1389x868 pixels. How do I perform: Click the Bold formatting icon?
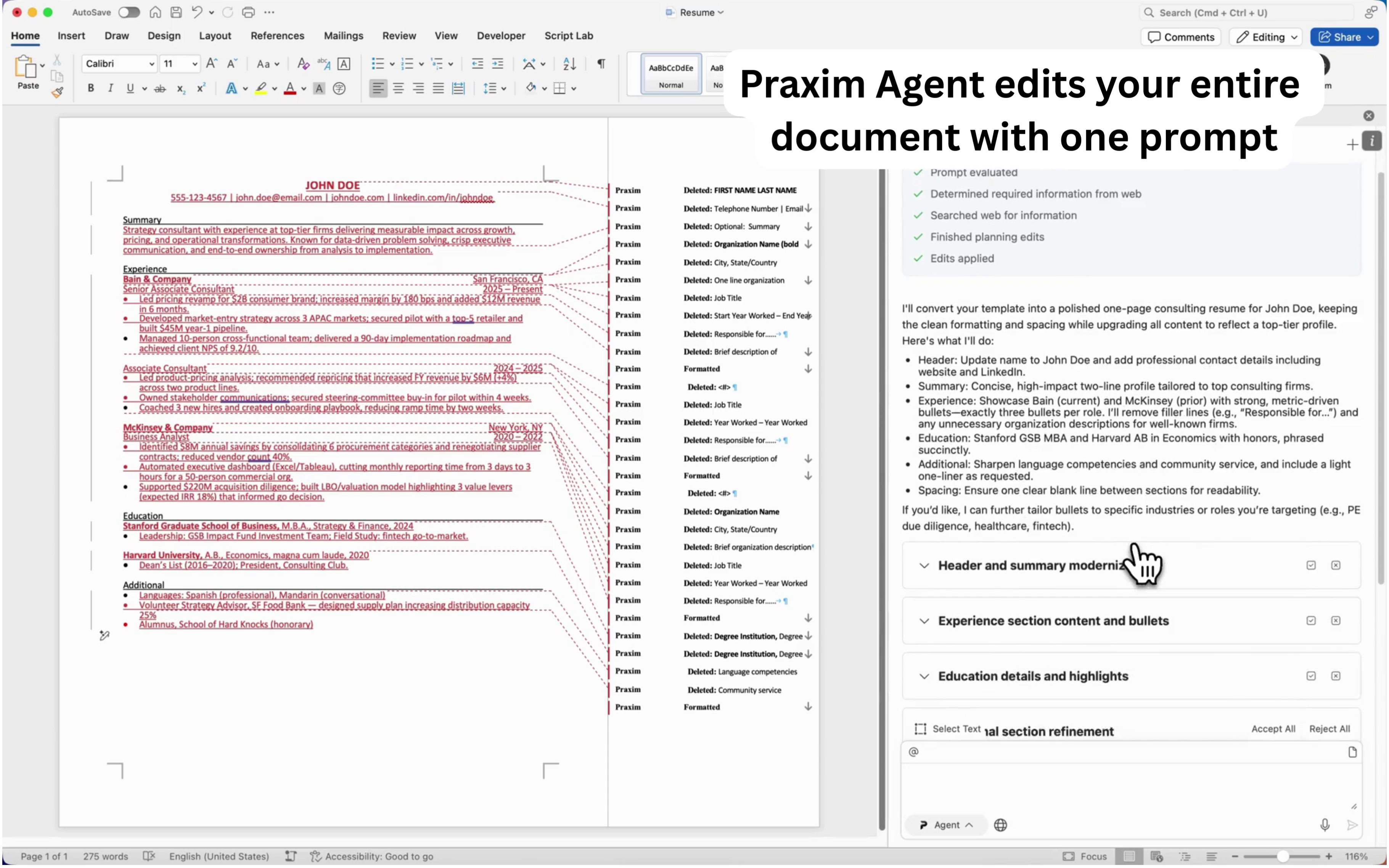tap(91, 88)
